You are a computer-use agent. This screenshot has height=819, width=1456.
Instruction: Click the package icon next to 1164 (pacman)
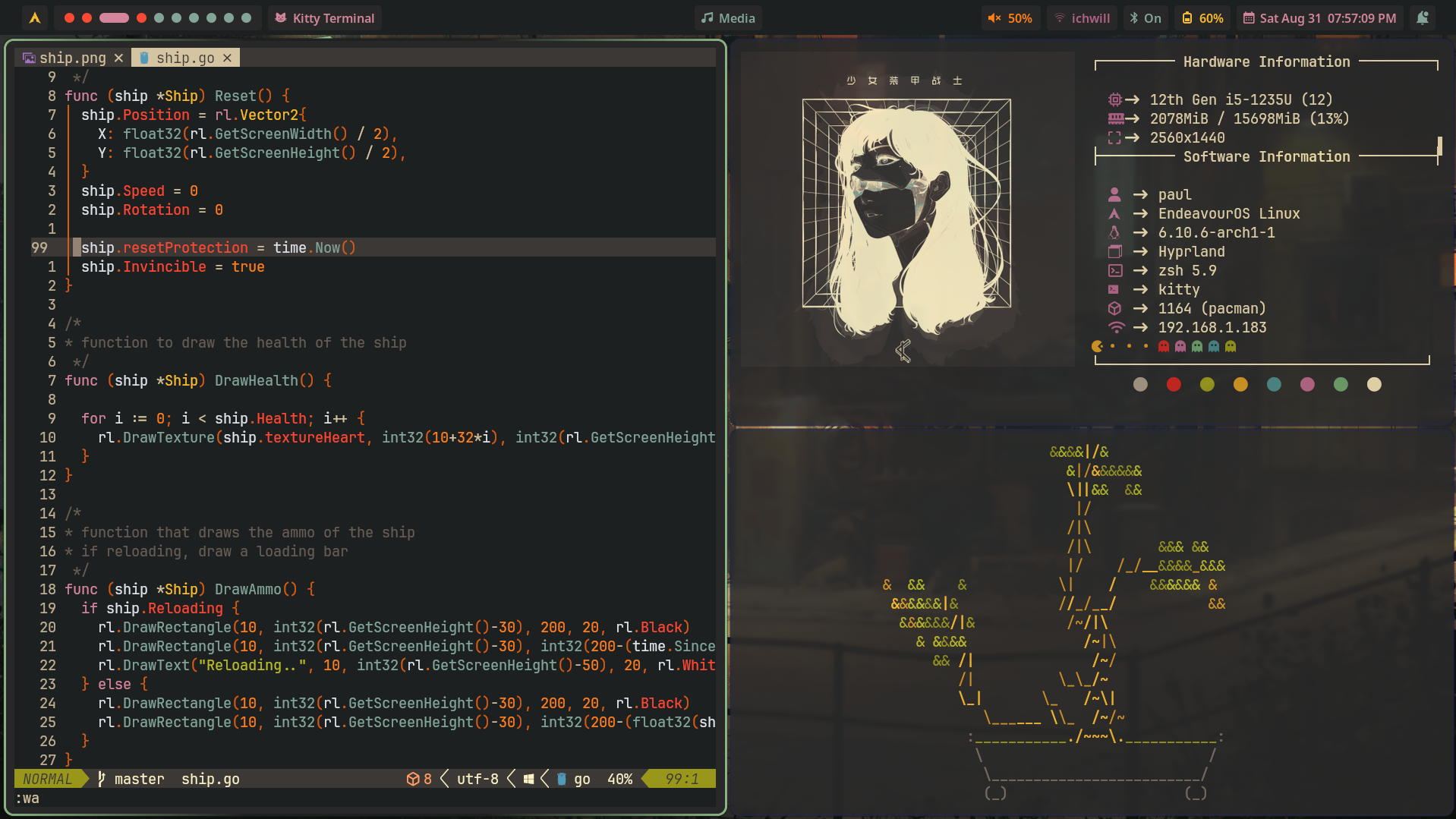(x=1114, y=308)
